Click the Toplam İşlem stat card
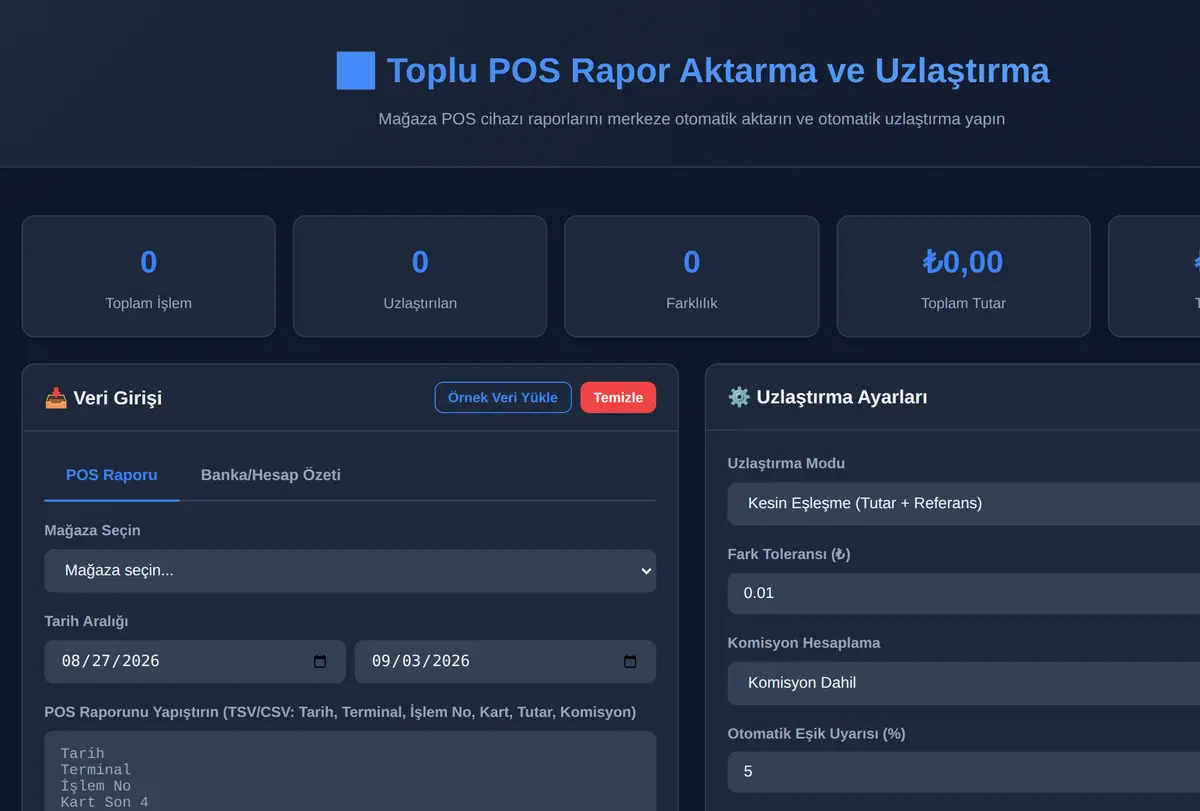Viewport: 1200px width, 811px height. 148,276
